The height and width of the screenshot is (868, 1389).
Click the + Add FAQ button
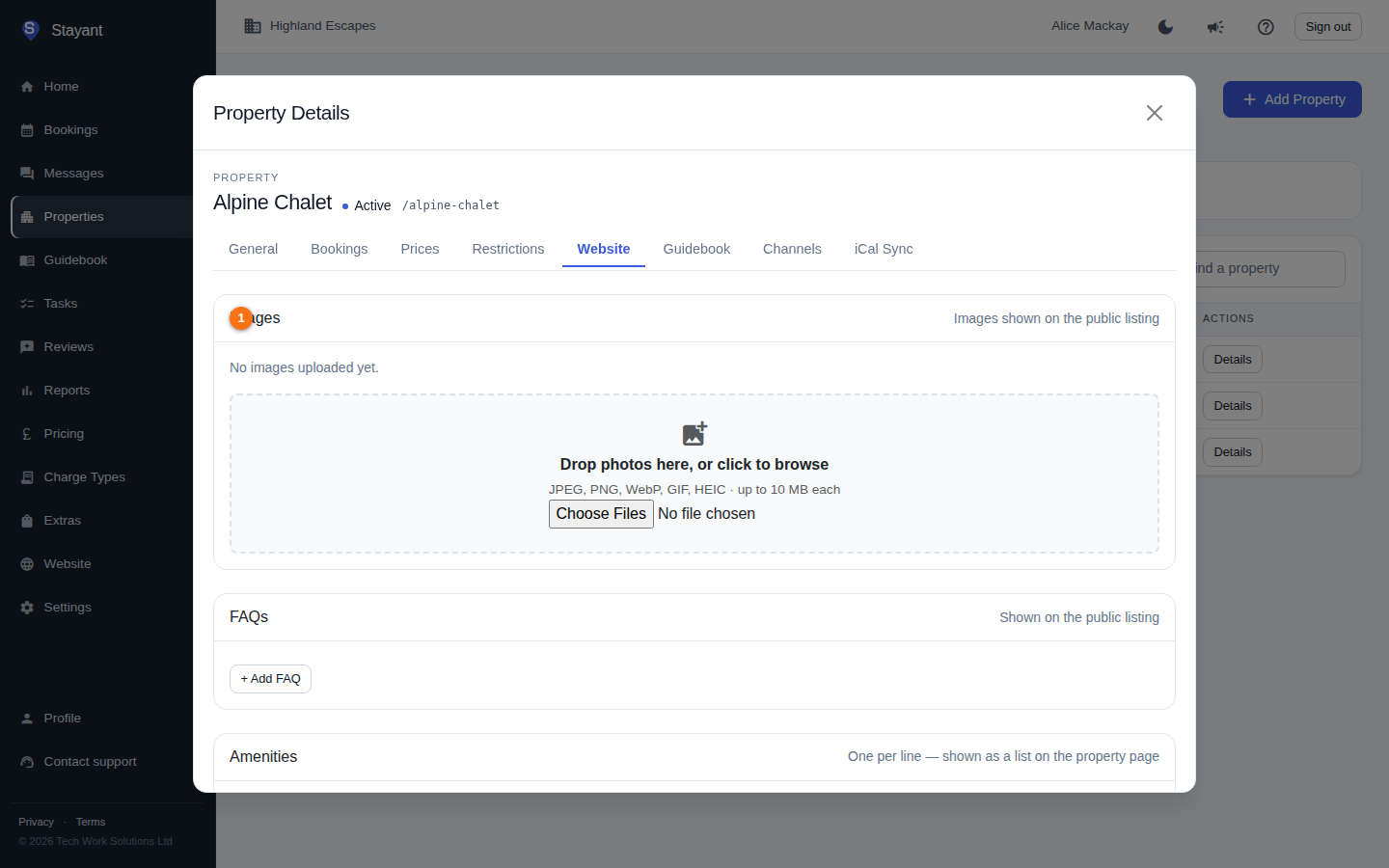pos(270,679)
